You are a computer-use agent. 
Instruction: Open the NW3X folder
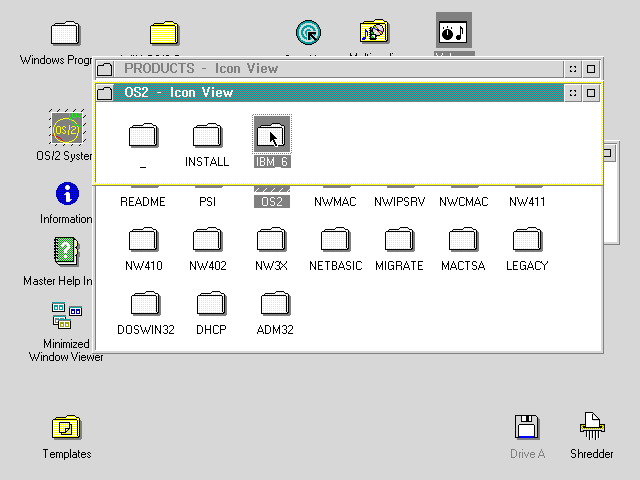click(271, 239)
